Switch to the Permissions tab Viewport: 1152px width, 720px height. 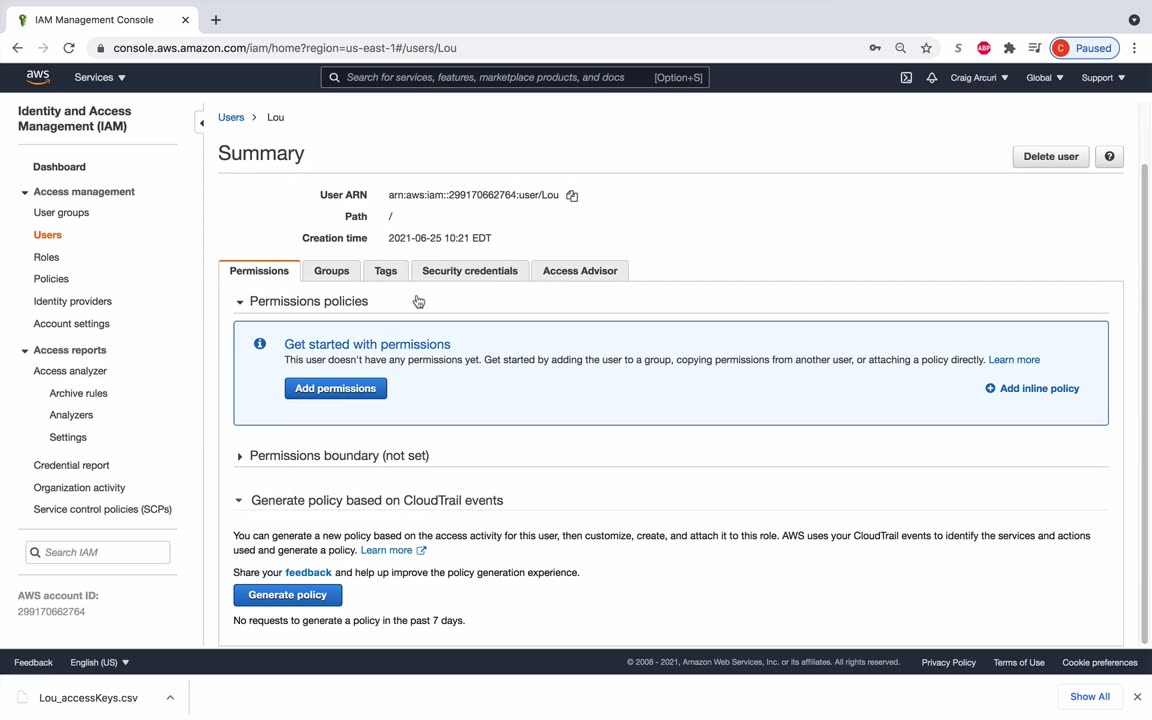point(259,270)
